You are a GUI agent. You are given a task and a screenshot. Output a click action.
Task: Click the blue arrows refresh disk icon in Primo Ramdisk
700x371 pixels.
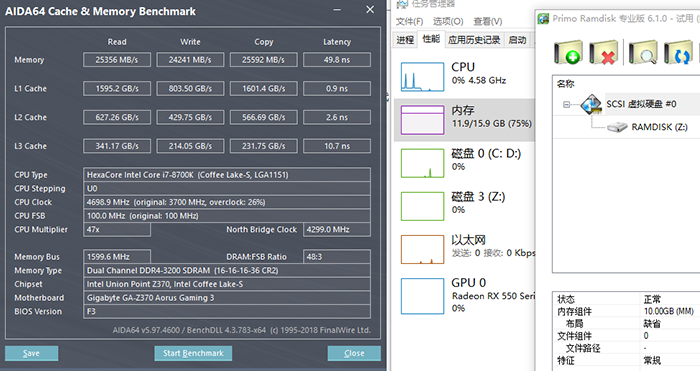(x=678, y=53)
